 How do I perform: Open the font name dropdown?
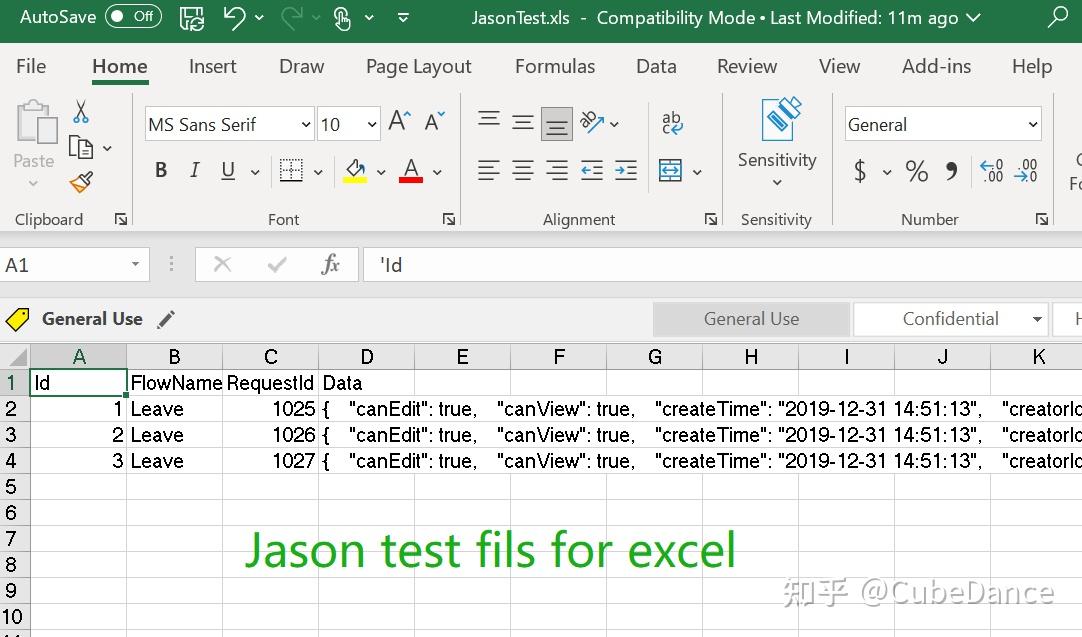(x=306, y=124)
